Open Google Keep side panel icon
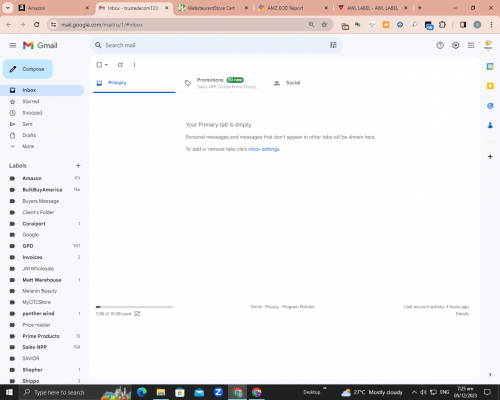The image size is (500, 400). (x=490, y=86)
